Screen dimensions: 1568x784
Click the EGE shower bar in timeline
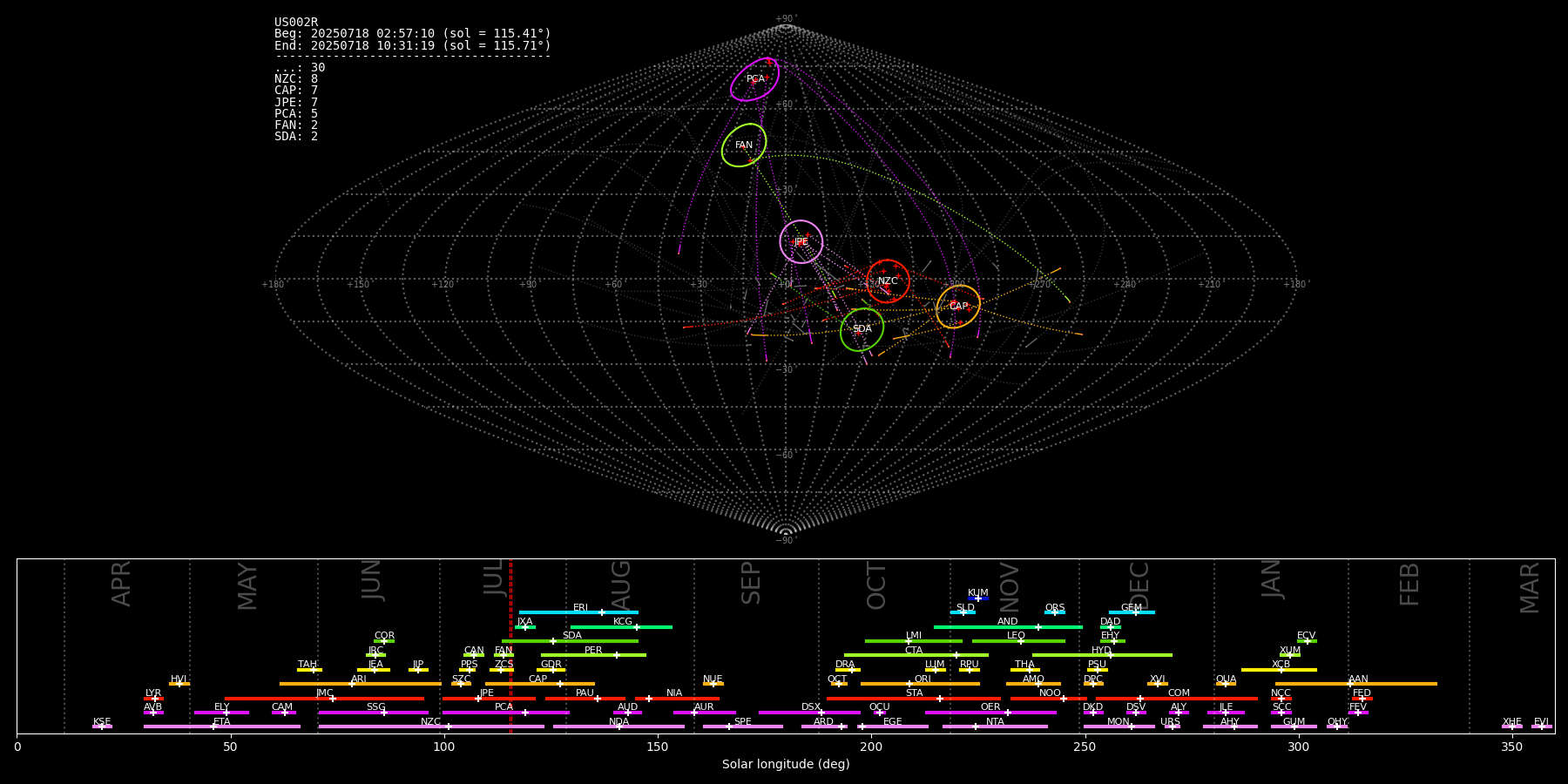coord(893,727)
